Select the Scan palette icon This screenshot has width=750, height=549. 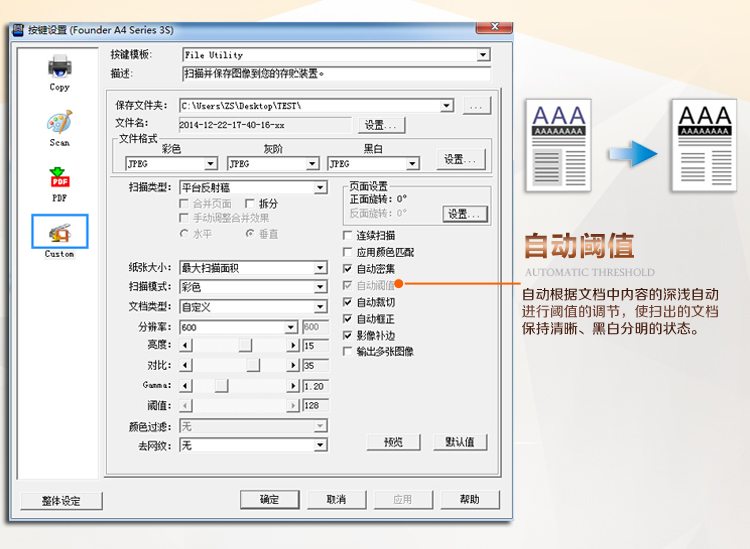click(x=59, y=123)
